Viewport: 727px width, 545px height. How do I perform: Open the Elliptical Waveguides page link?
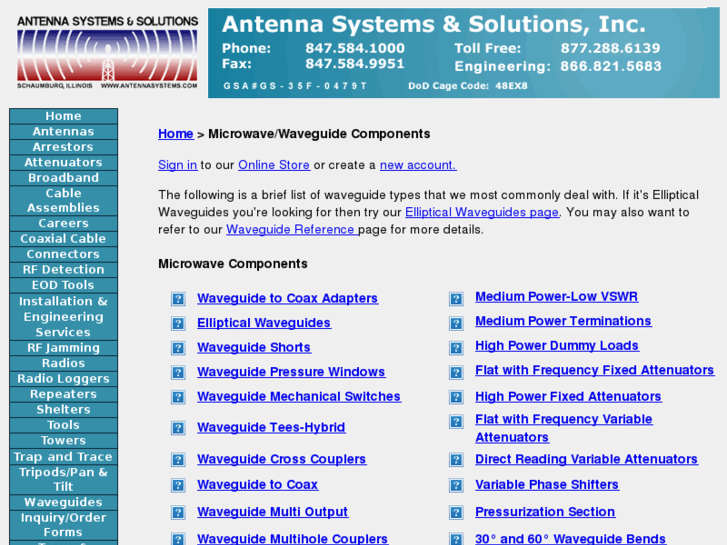[482, 212]
